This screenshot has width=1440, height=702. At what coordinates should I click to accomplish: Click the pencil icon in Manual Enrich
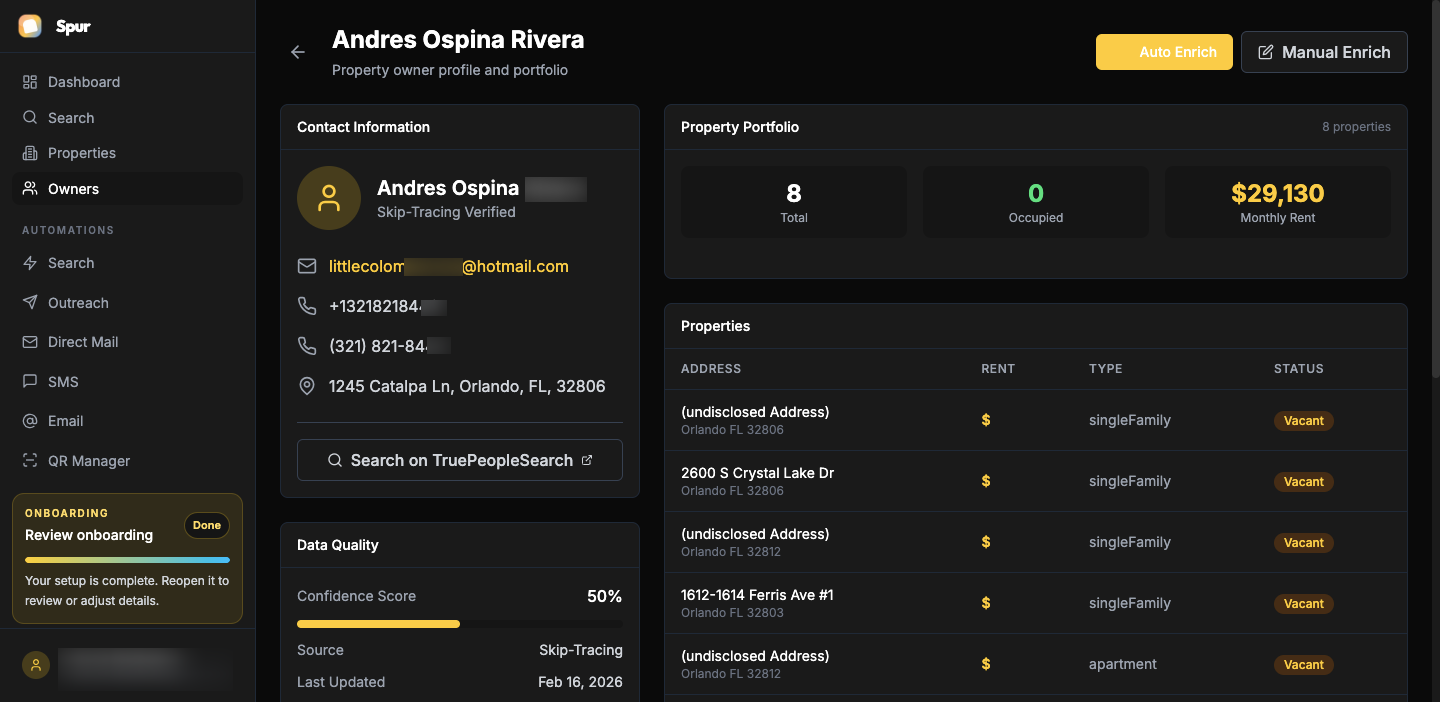click(x=1266, y=52)
